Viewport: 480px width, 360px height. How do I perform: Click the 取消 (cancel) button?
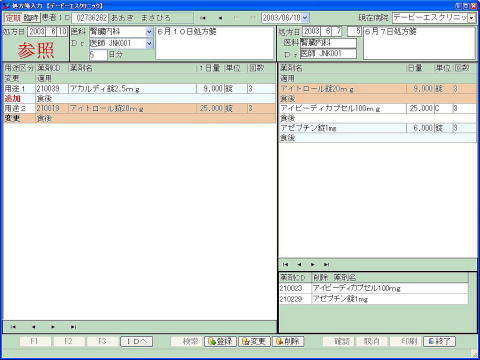coord(372,341)
